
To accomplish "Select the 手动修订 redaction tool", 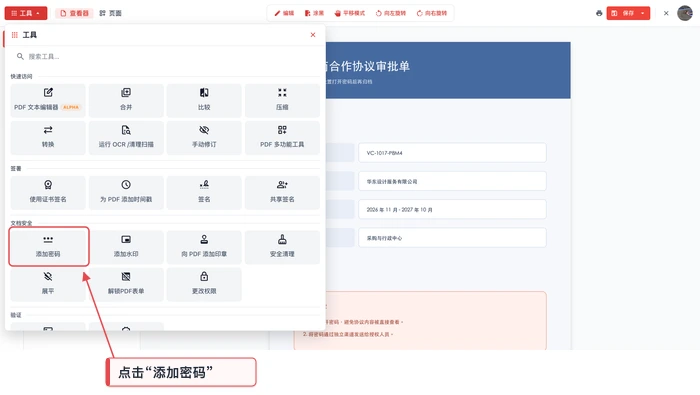I will (x=204, y=137).
